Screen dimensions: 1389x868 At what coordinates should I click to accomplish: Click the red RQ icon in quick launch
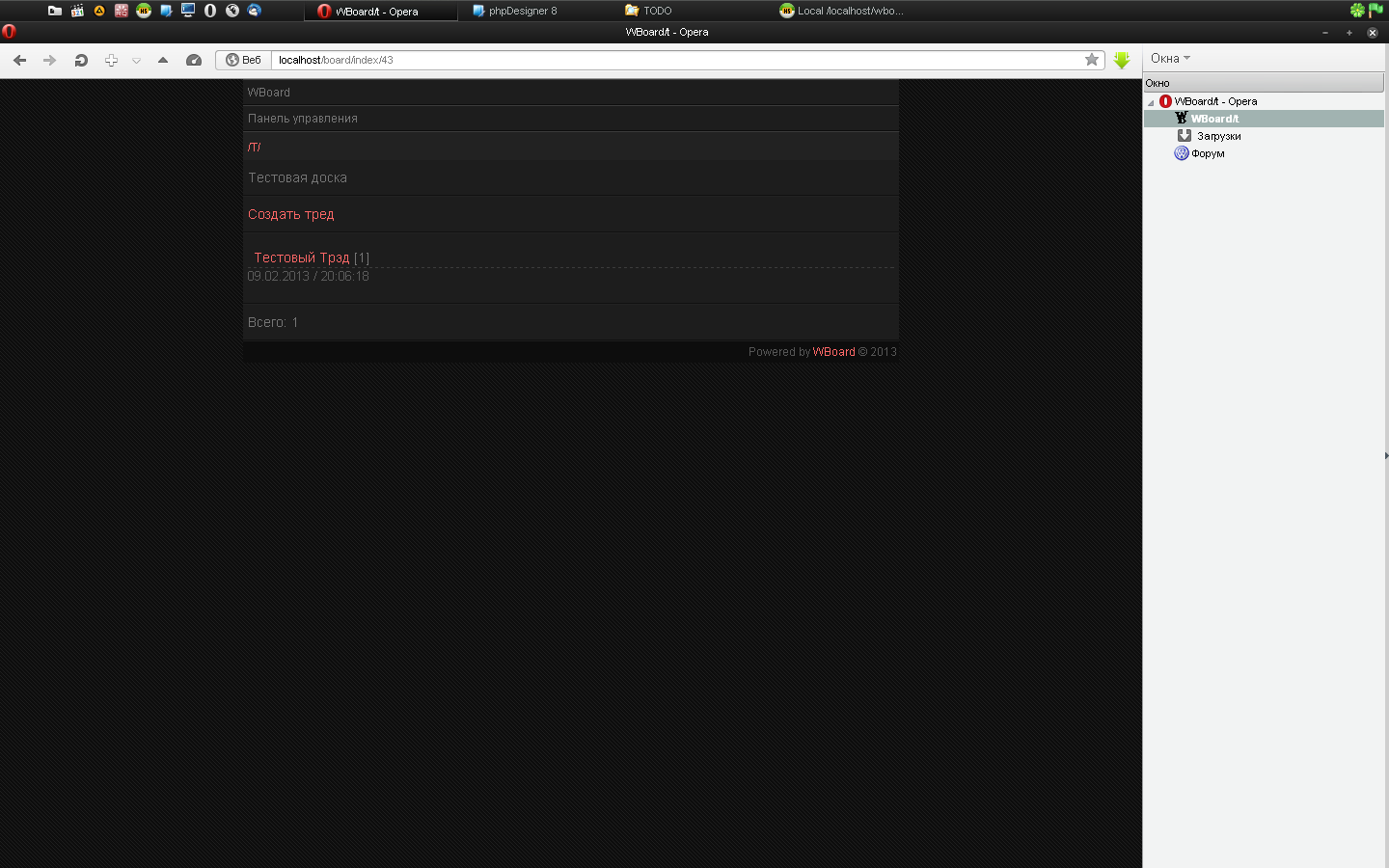pyautogui.click(x=122, y=11)
